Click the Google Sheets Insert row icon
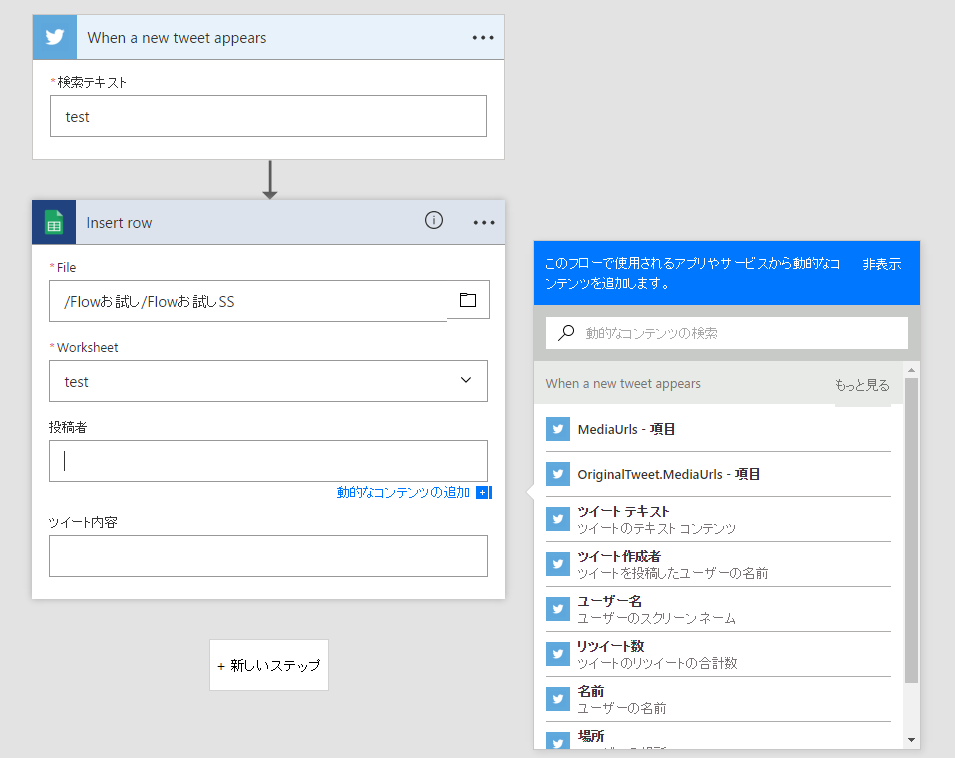Screen dimensions: 955x758 pos(54,222)
